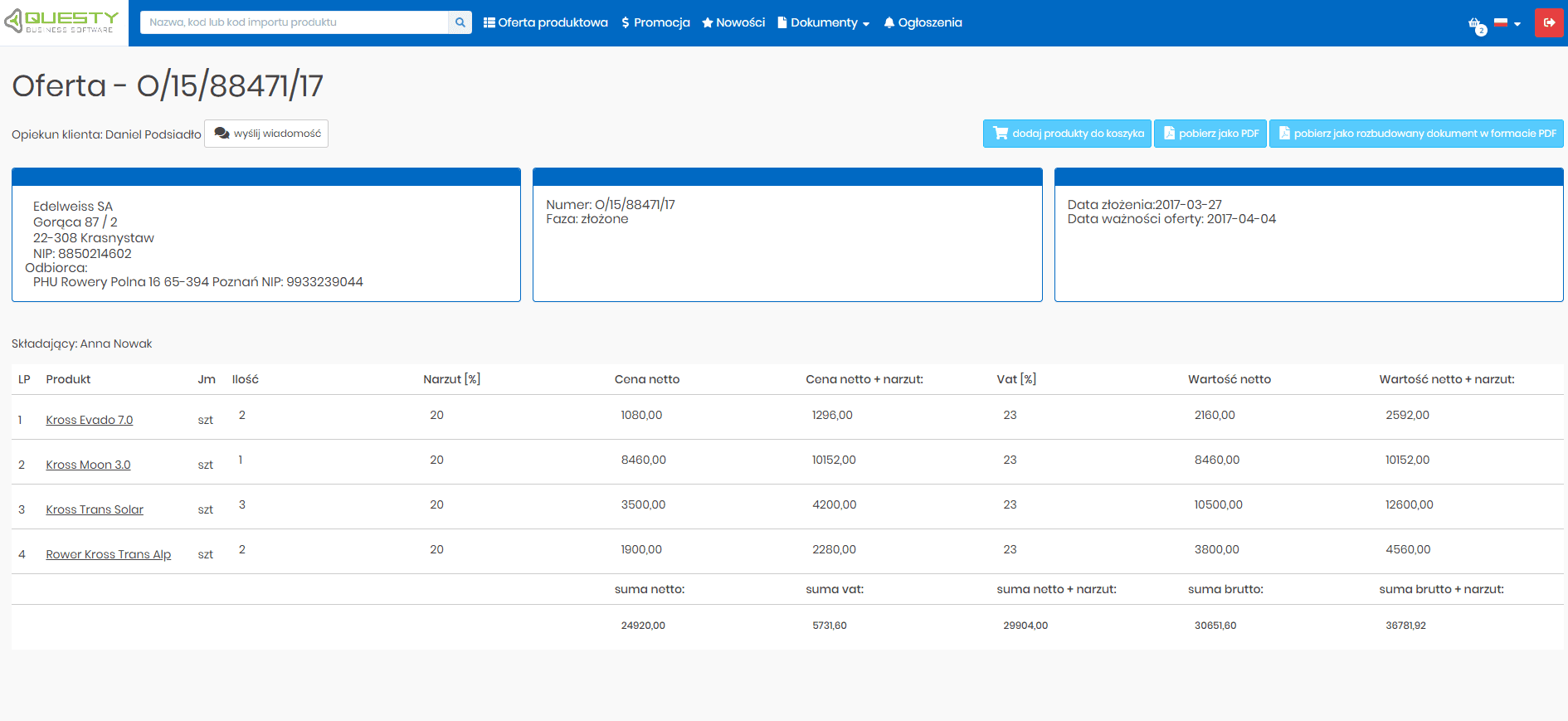Click the Cena netto column header
This screenshot has height=721, width=1568.
tap(647, 379)
